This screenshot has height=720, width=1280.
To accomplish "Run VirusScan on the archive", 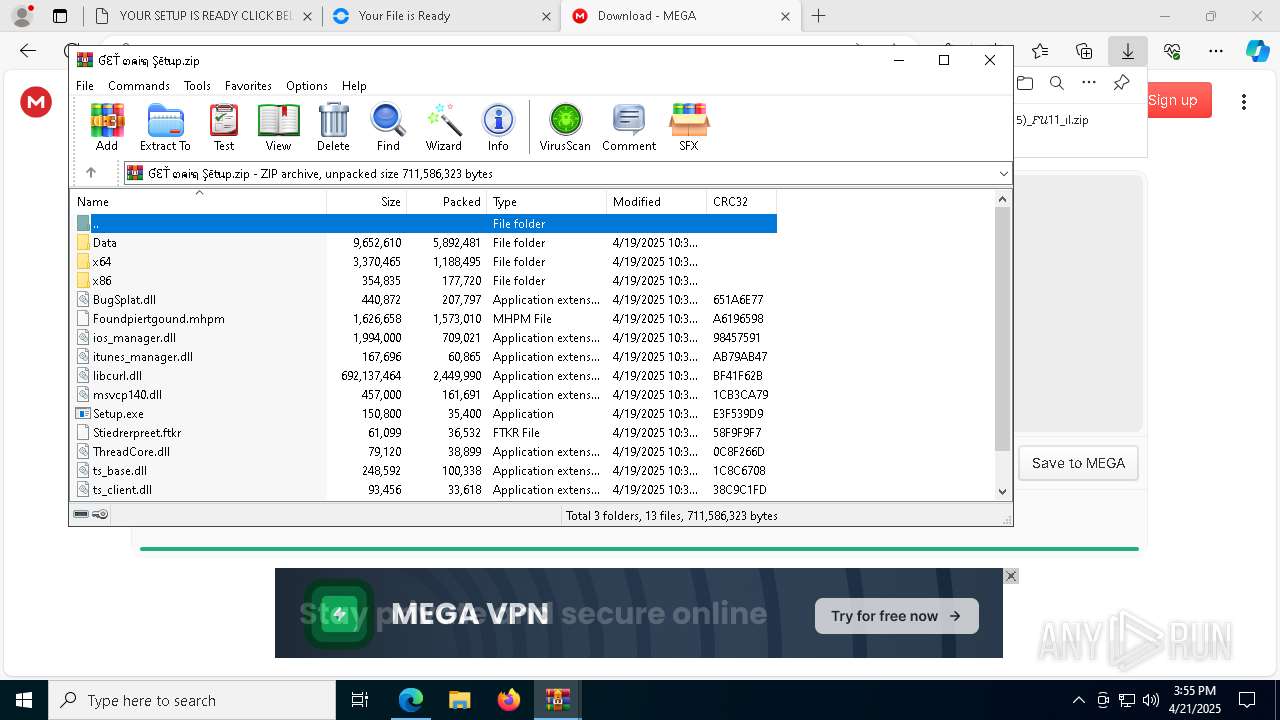I will point(565,127).
